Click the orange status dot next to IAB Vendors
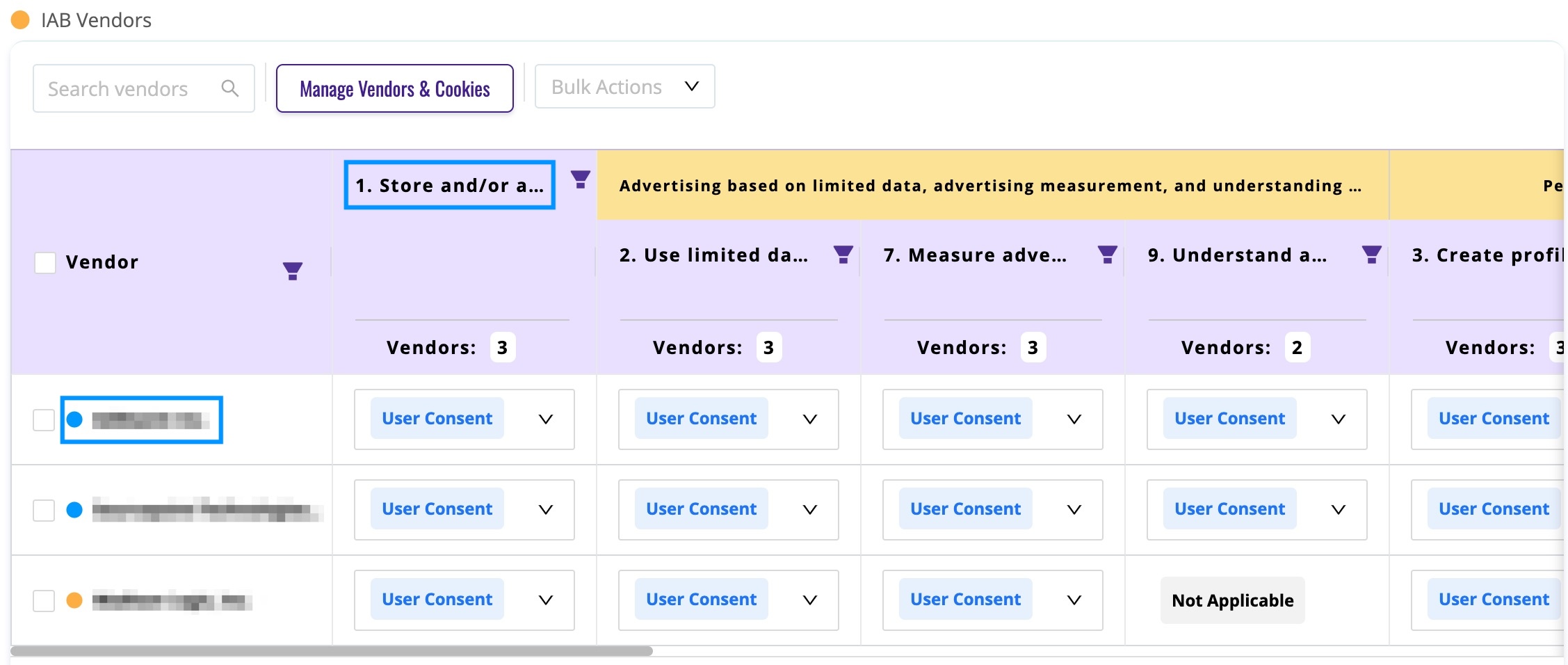Viewport: 1568px width, 665px height. click(19, 20)
